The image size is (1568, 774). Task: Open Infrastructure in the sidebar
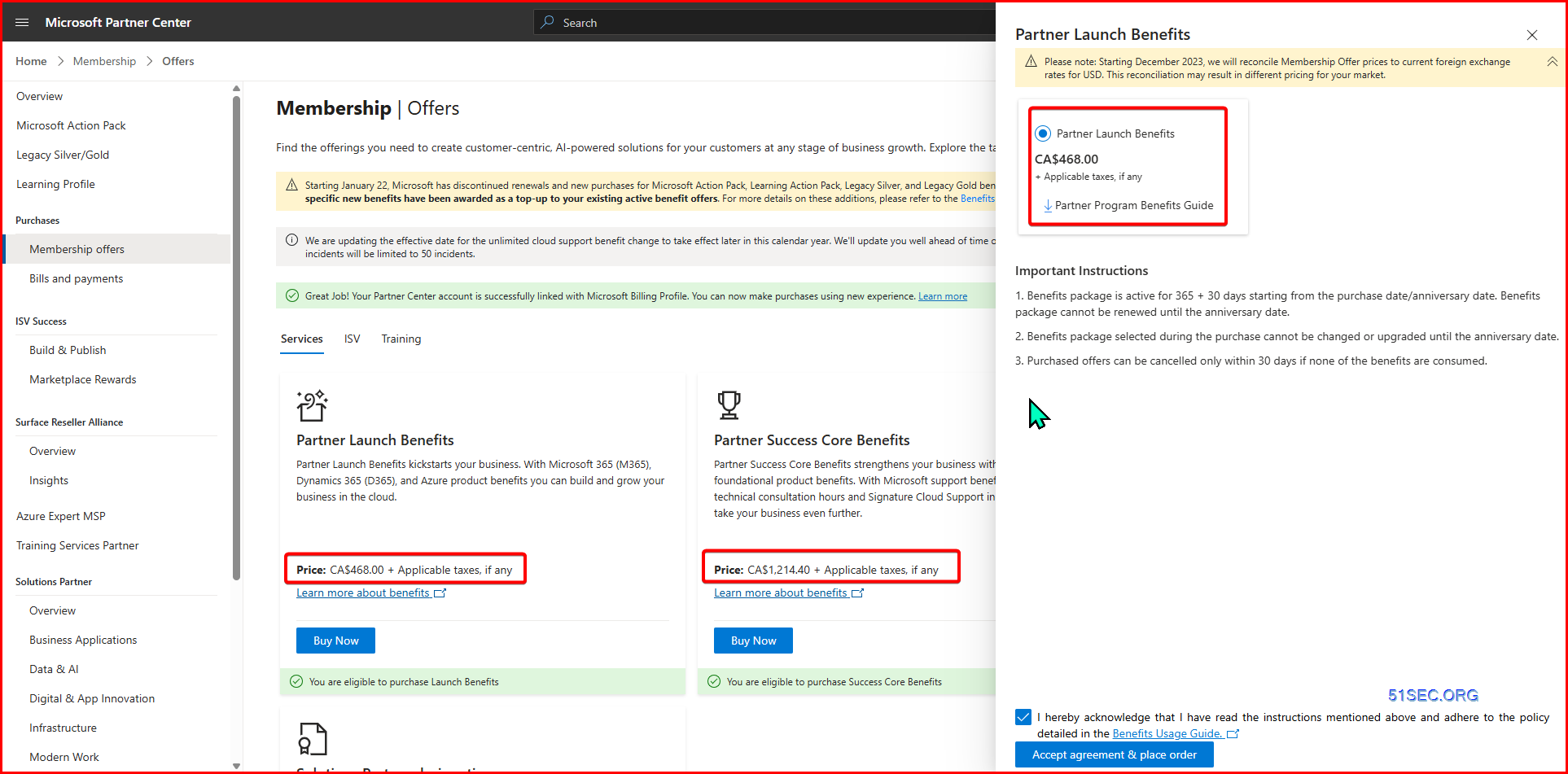[x=63, y=728]
